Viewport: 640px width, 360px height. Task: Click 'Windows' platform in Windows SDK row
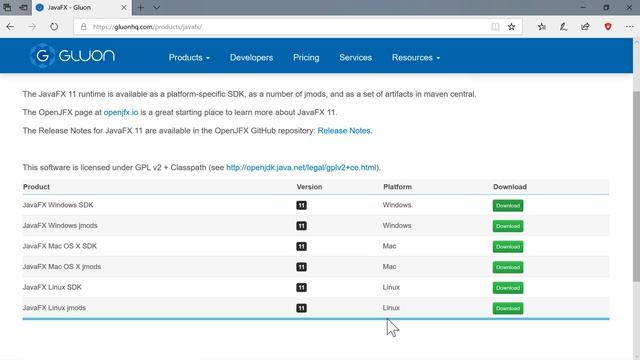point(397,205)
